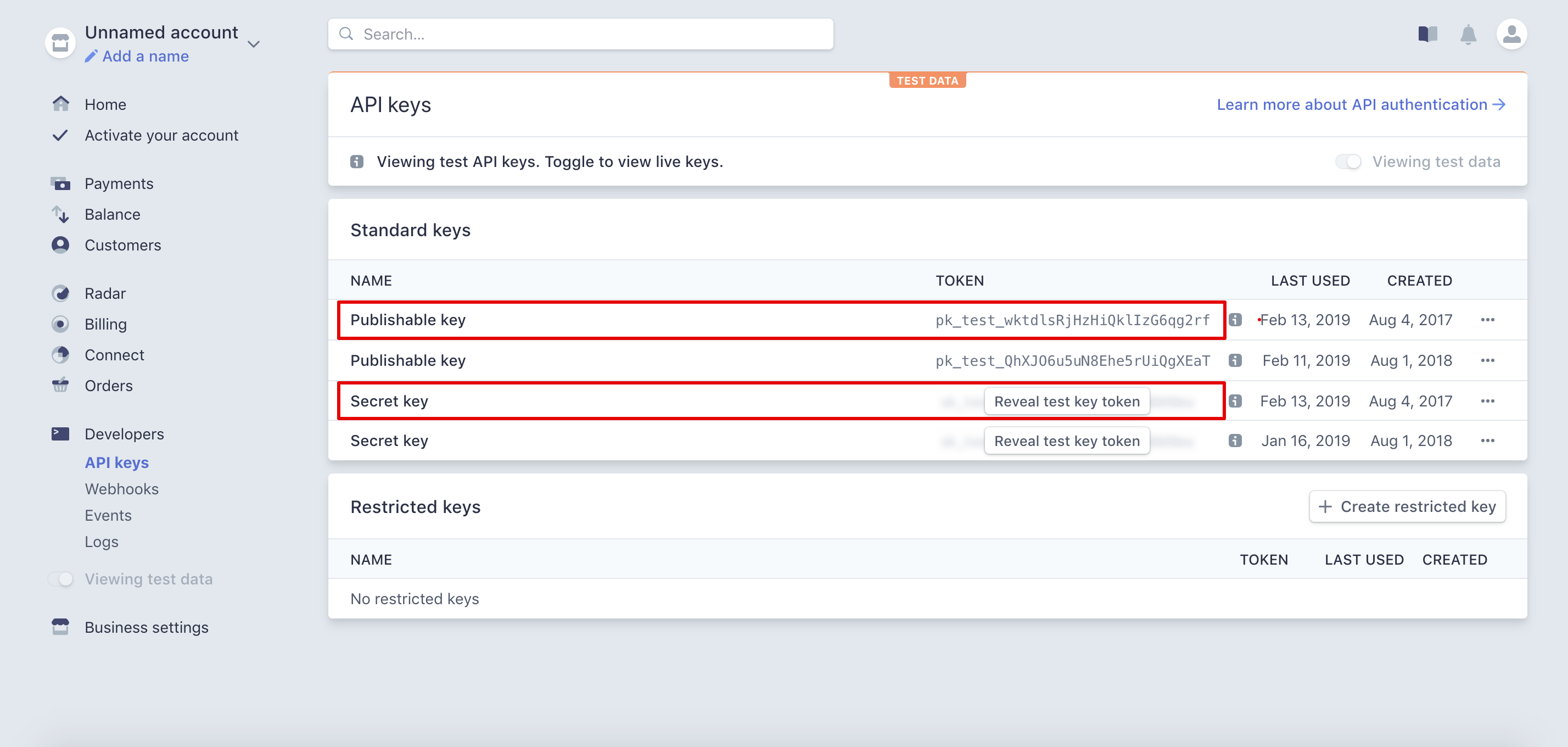Click the account store logo icon
The height and width of the screenshot is (747, 1568).
[60, 43]
